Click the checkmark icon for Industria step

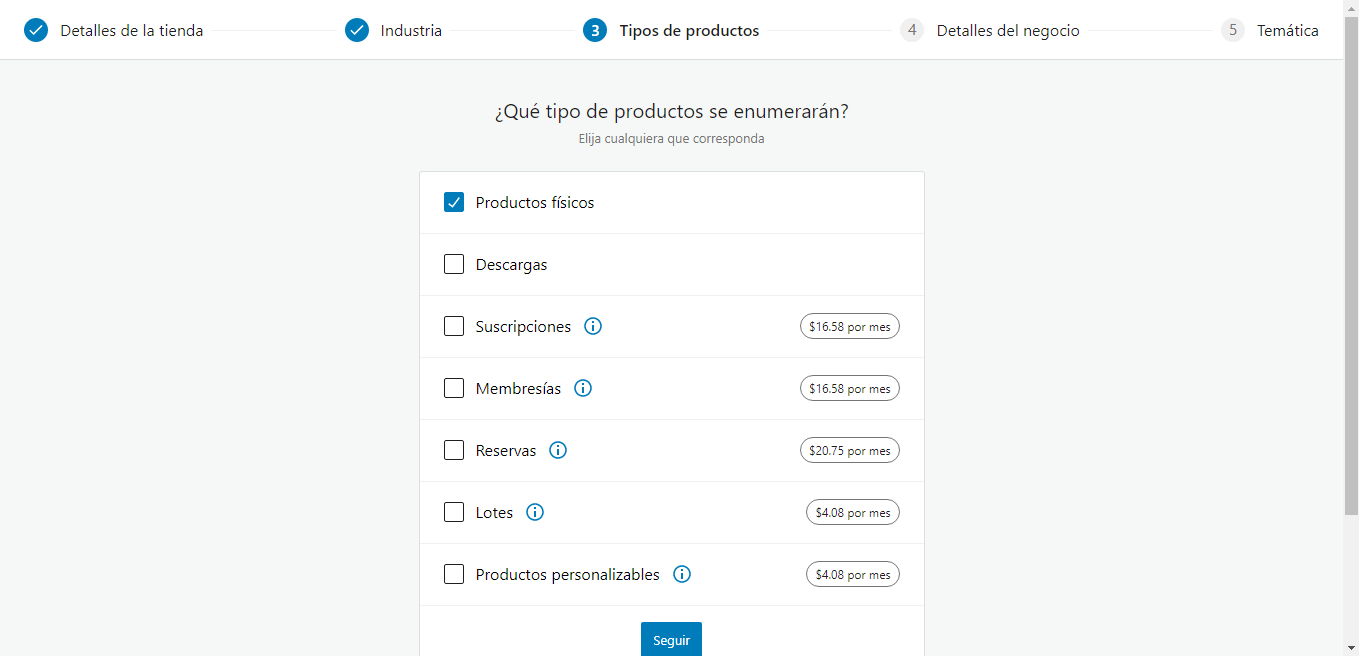pyautogui.click(x=357, y=30)
